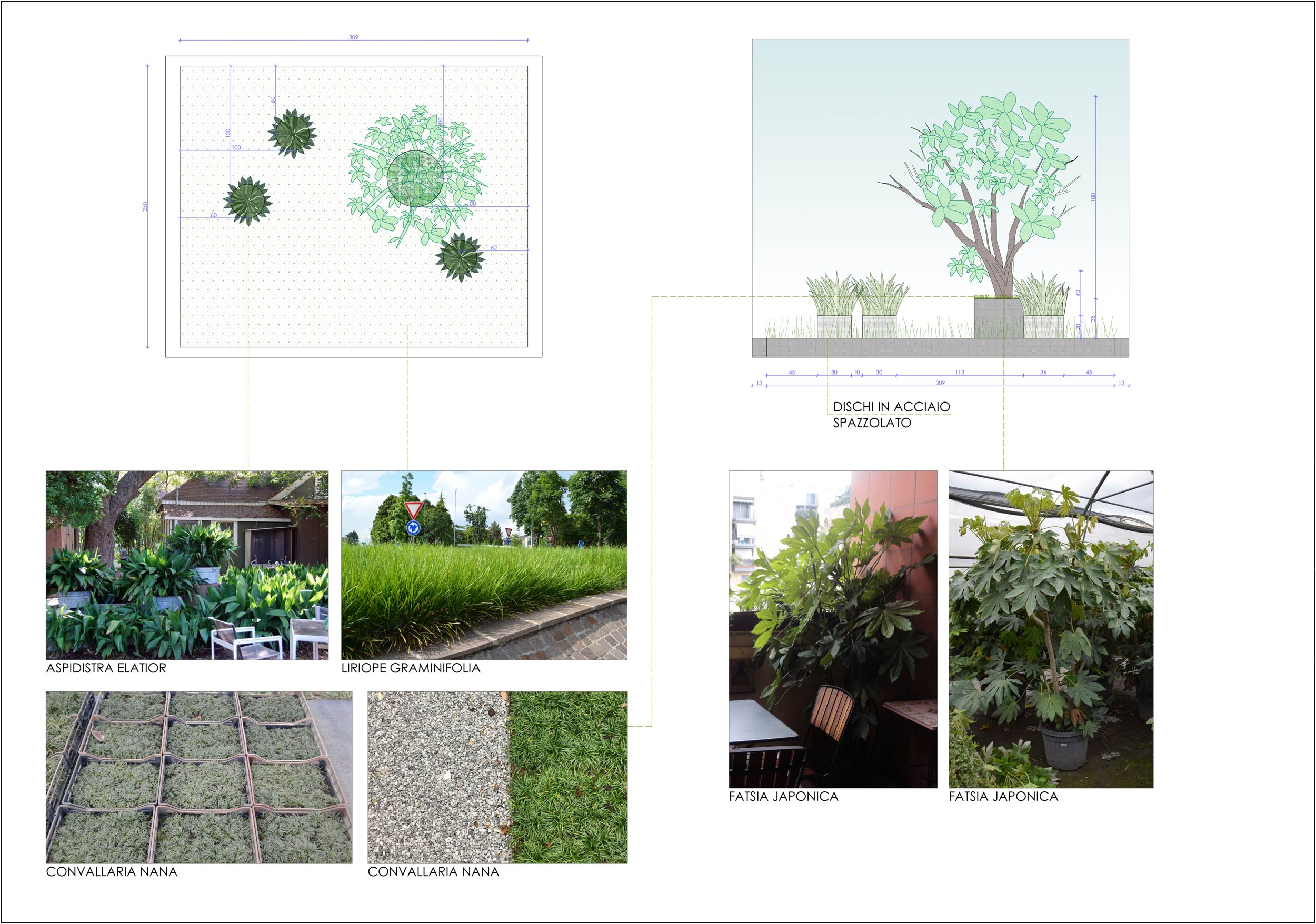
Task: Select the "SPAZZOLATO" label text
Action: [x=872, y=423]
